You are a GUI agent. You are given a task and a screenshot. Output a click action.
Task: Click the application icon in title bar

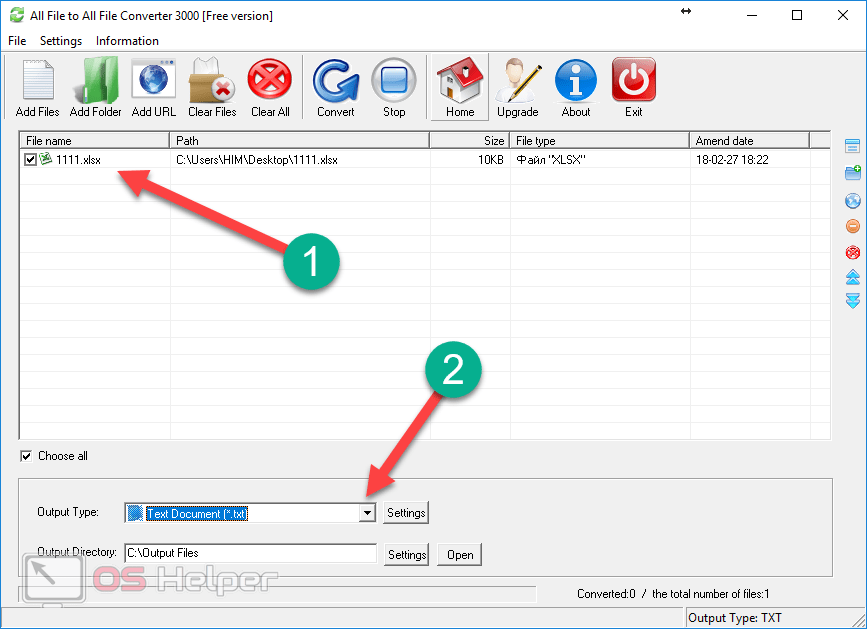pos(17,15)
